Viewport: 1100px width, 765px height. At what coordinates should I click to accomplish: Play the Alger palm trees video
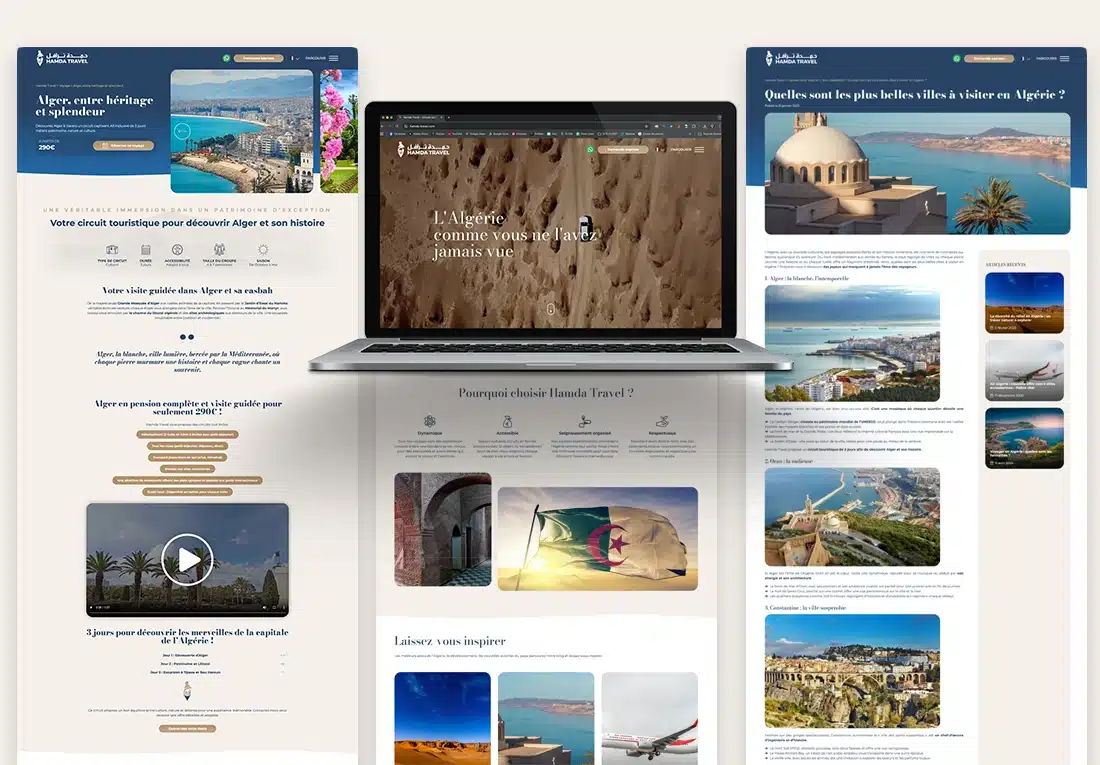click(x=187, y=559)
